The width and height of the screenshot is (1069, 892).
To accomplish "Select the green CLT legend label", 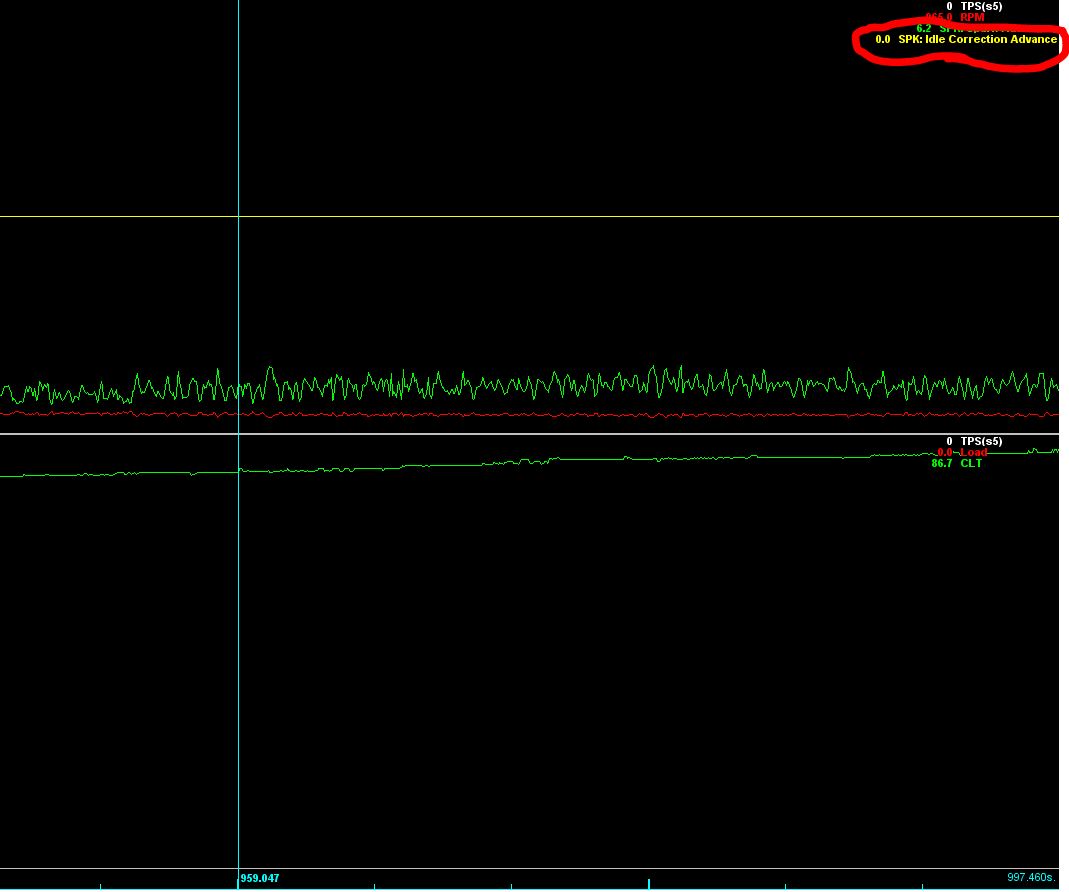I will (x=971, y=464).
